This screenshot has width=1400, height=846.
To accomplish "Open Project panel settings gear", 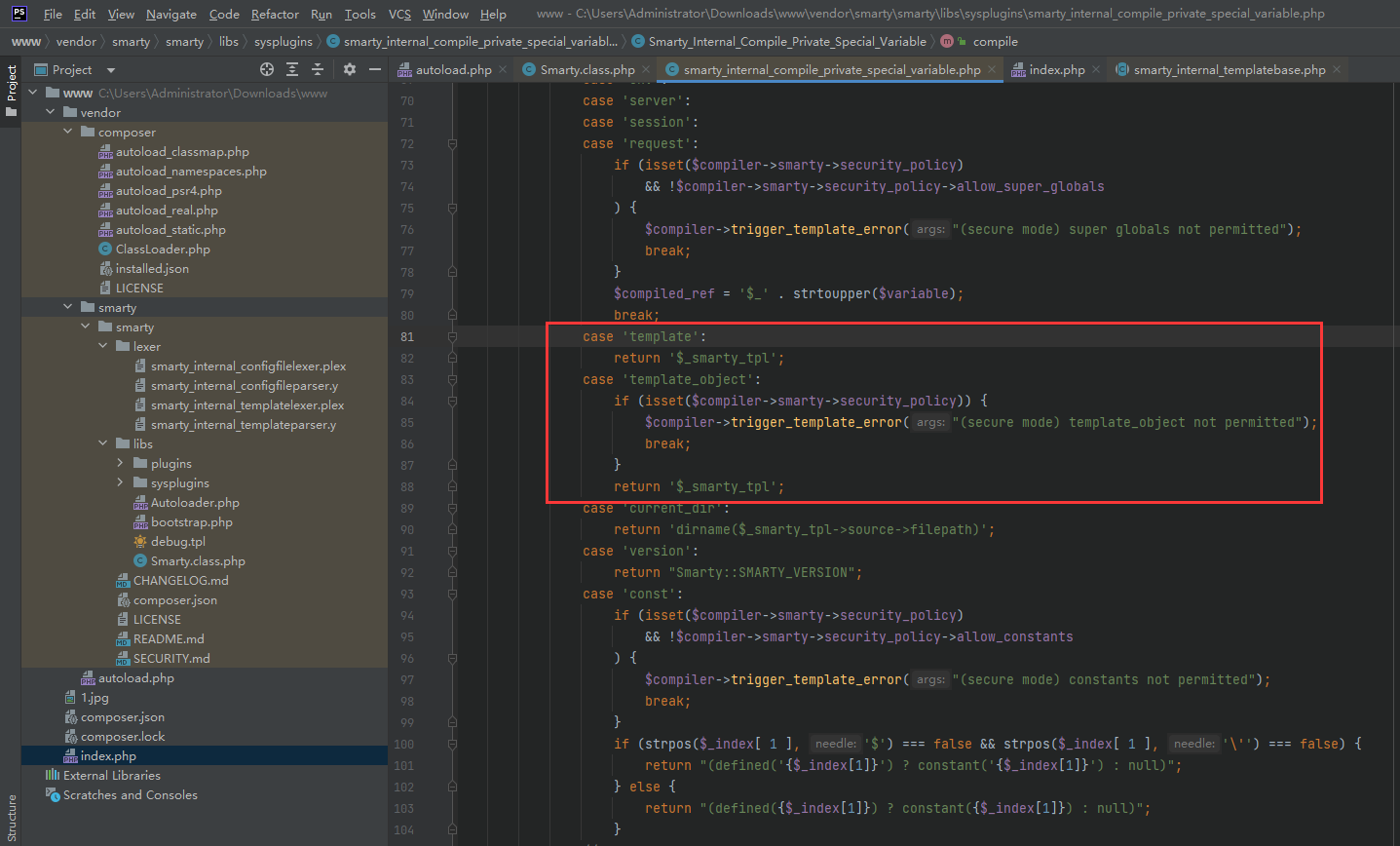I will pyautogui.click(x=349, y=69).
